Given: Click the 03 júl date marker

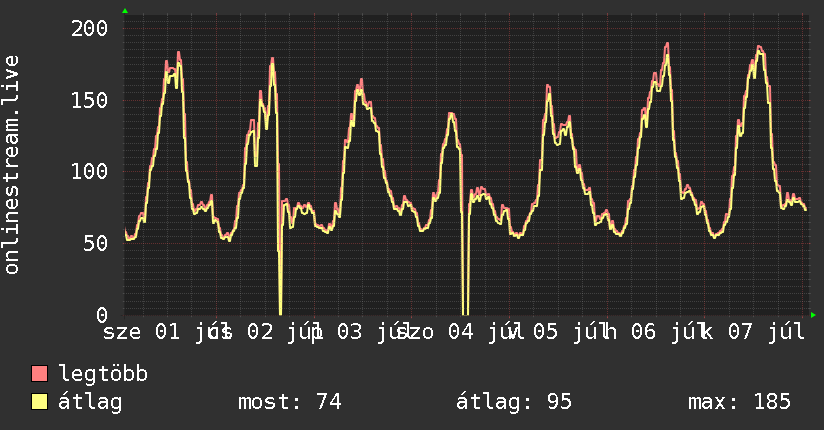Looking at the screenshot, I should [369, 332].
